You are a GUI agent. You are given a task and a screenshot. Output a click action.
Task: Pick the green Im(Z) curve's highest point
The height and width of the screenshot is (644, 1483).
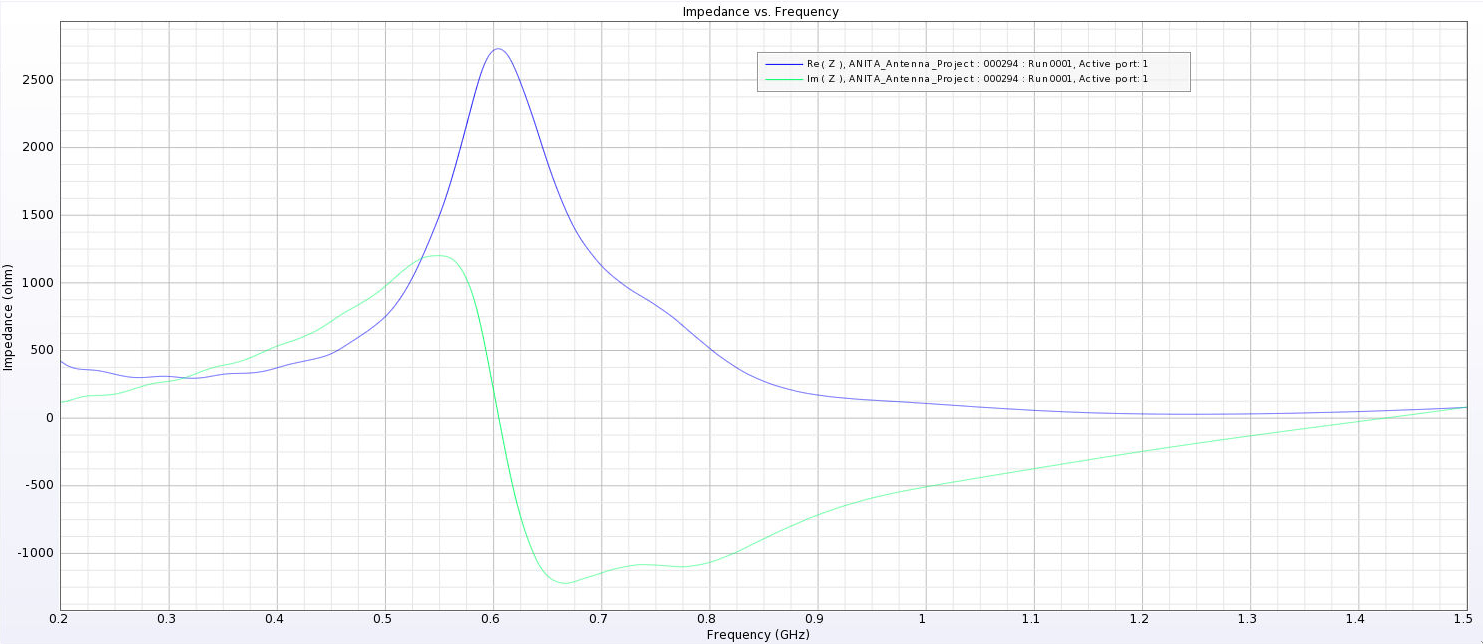(439, 255)
